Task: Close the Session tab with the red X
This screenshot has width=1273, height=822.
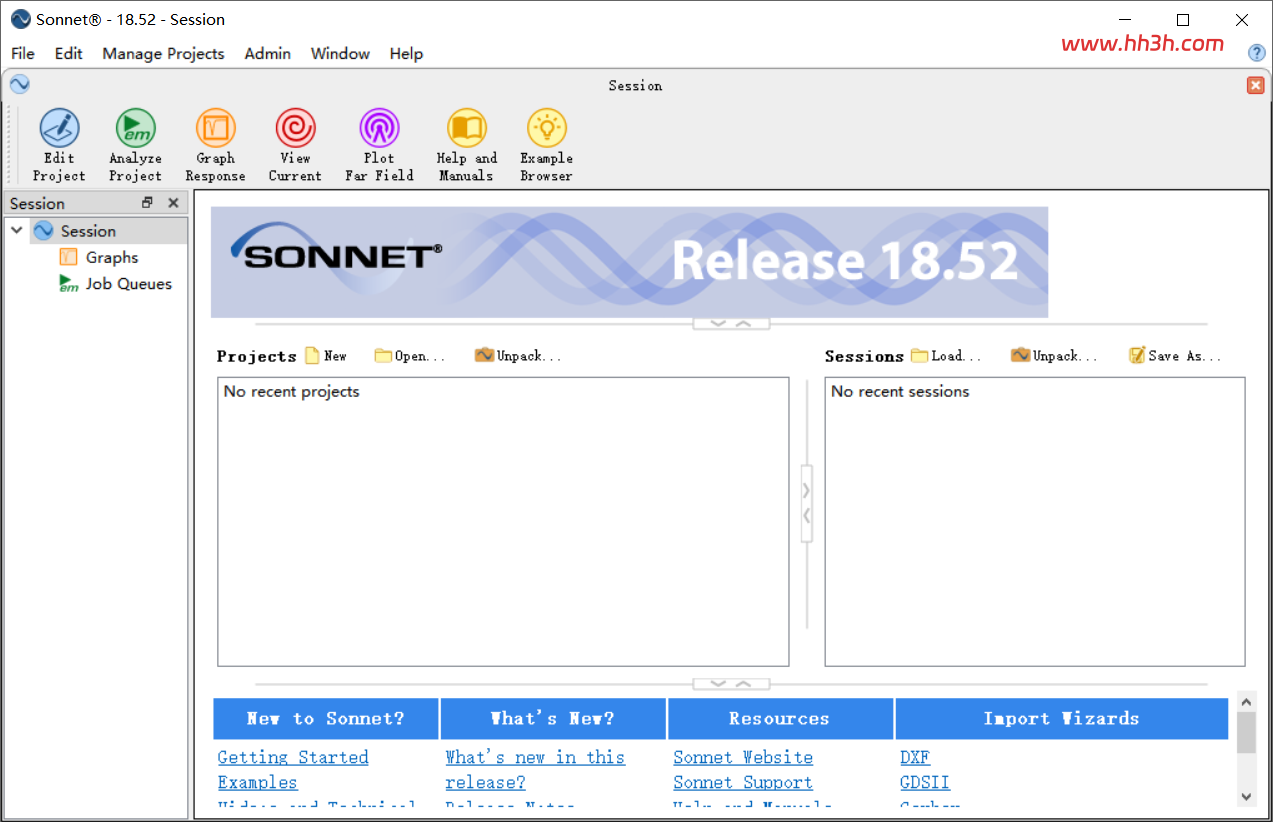Action: pos(1255,86)
